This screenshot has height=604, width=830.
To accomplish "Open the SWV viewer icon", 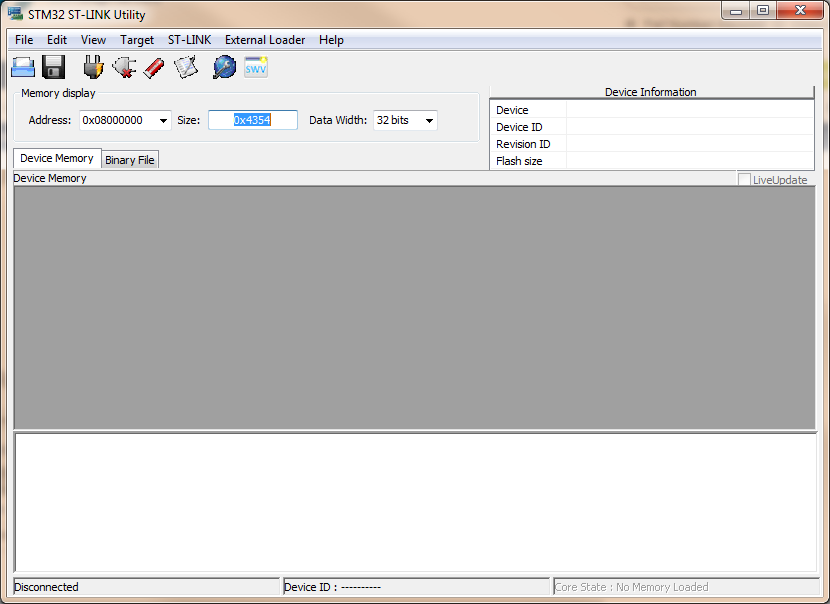I will 256,67.
